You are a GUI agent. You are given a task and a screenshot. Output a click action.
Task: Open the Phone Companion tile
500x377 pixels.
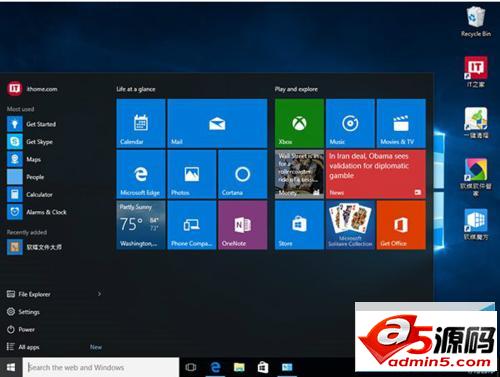[x=192, y=225]
